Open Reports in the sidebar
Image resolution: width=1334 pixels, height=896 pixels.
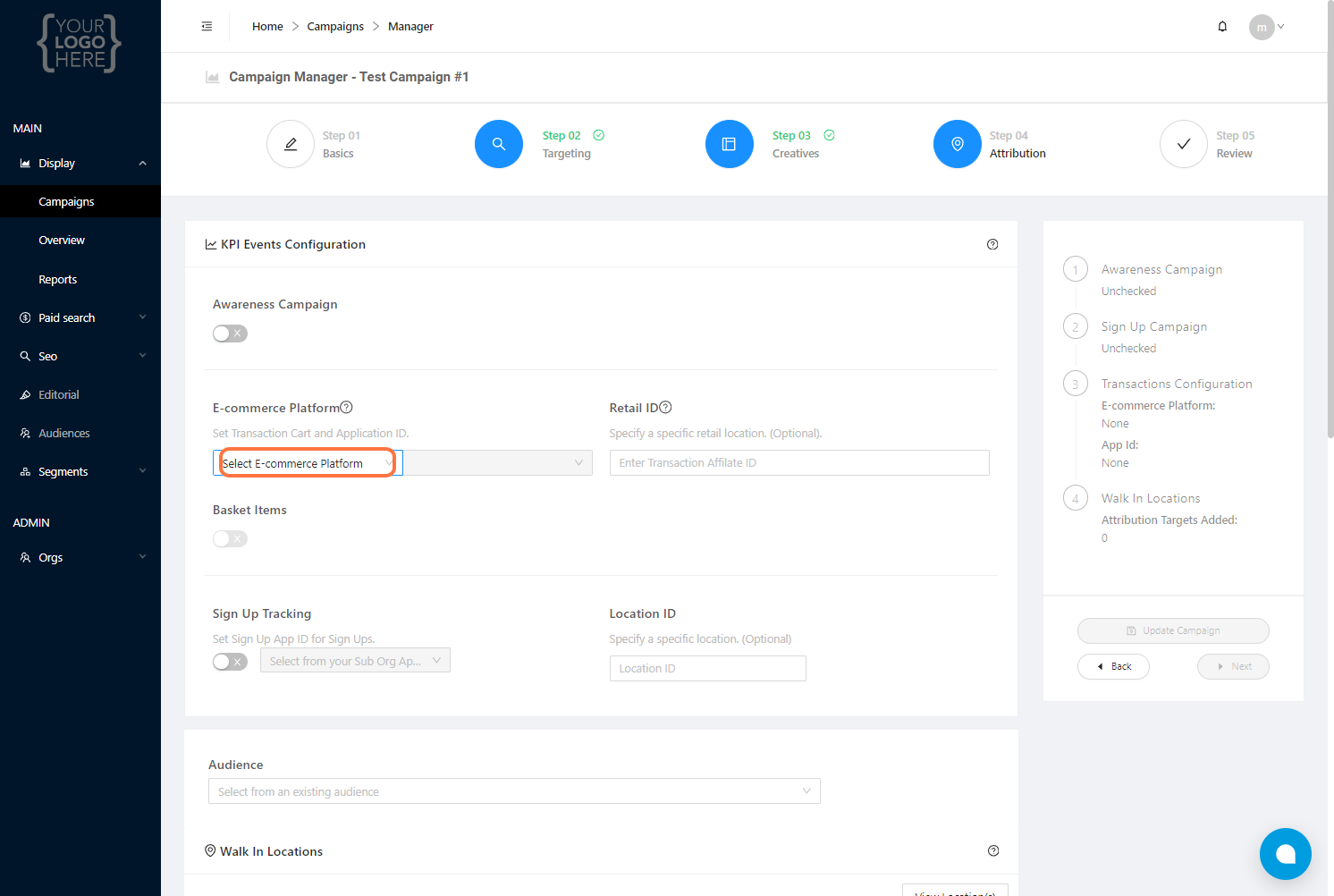click(x=58, y=280)
